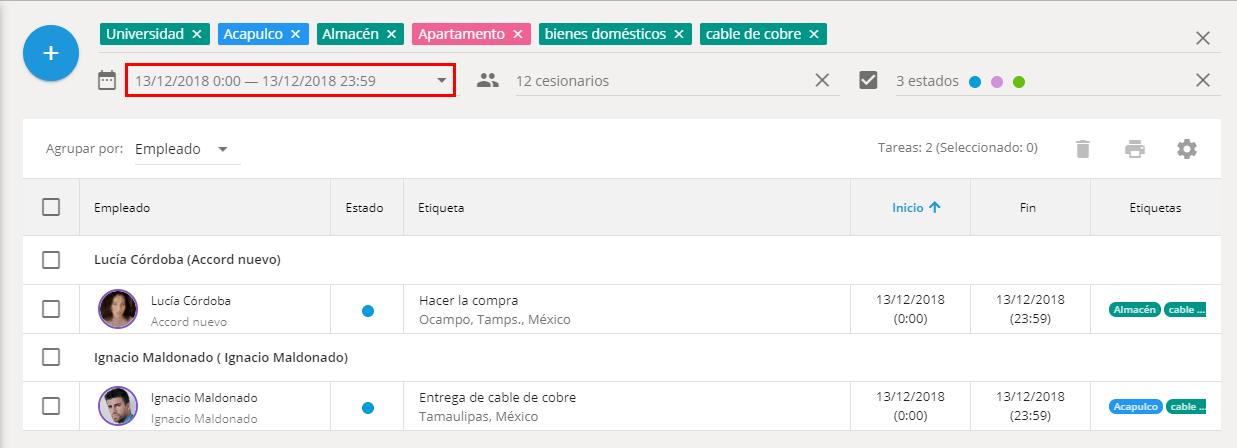Sort by the Etiqueta column header
The image size is (1237, 448).
(441, 208)
